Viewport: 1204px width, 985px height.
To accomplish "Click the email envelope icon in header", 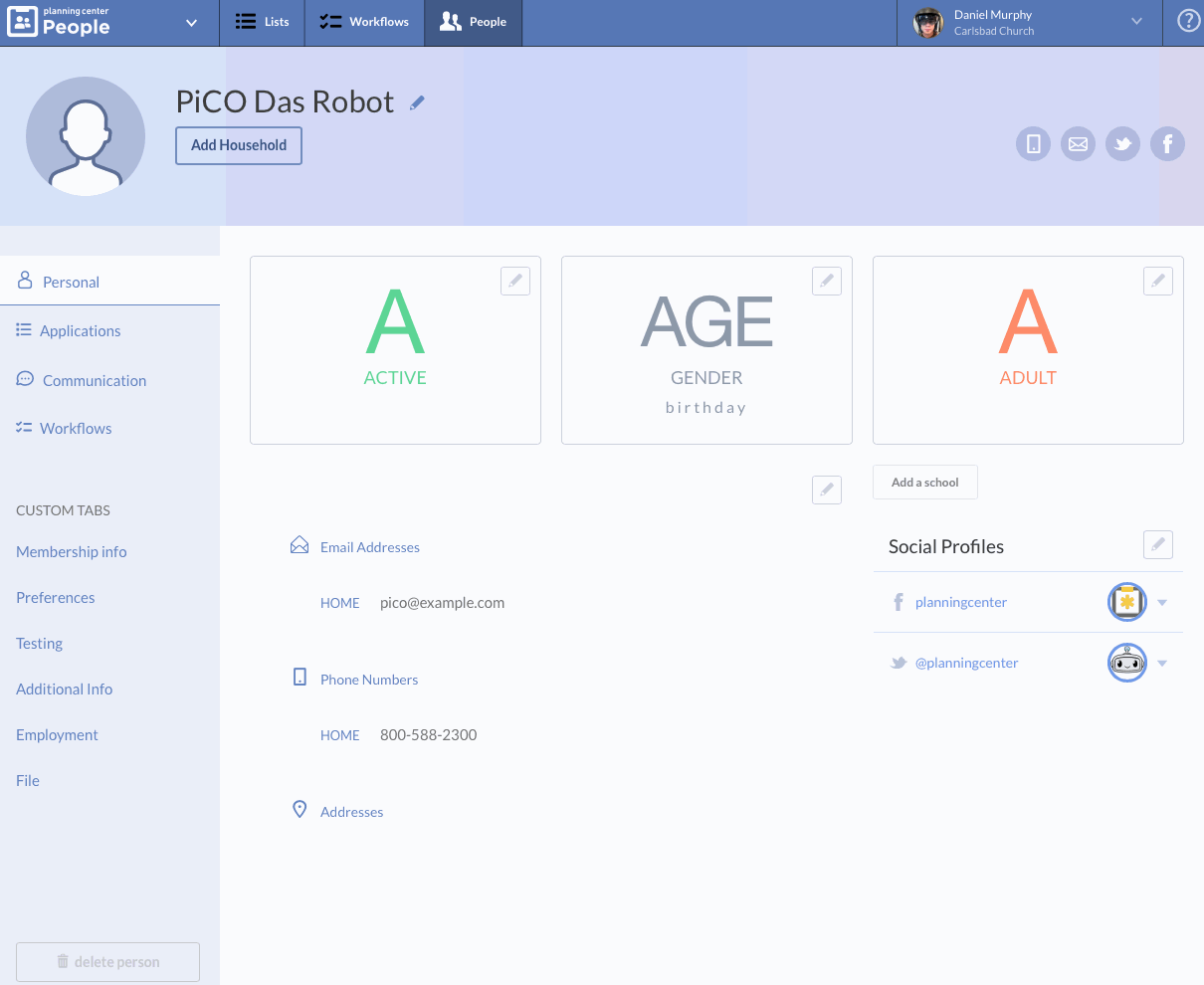I will 1078,144.
